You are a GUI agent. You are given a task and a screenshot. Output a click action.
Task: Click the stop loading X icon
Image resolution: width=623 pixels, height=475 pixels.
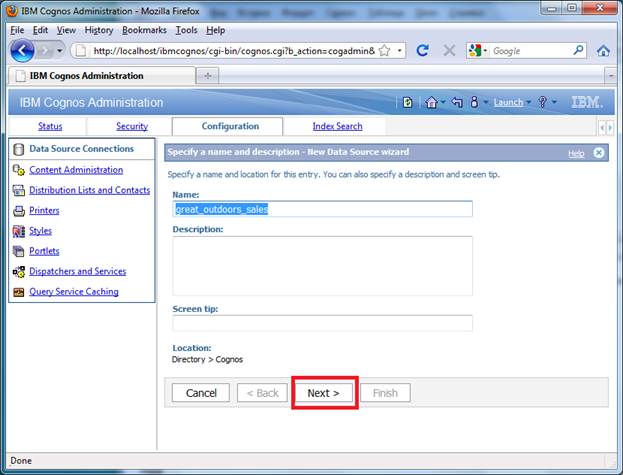(x=449, y=50)
